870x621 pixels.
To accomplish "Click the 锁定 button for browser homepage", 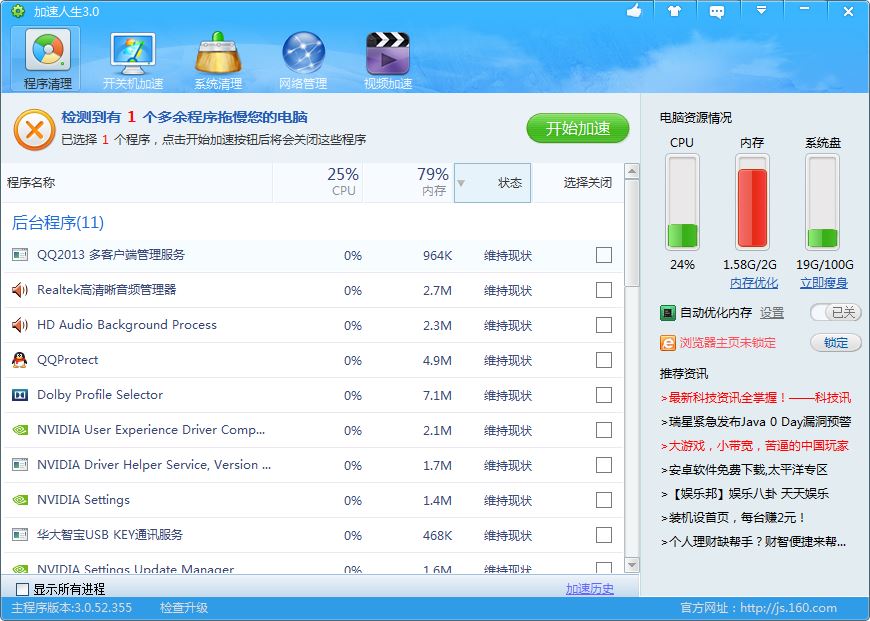I will [835, 343].
